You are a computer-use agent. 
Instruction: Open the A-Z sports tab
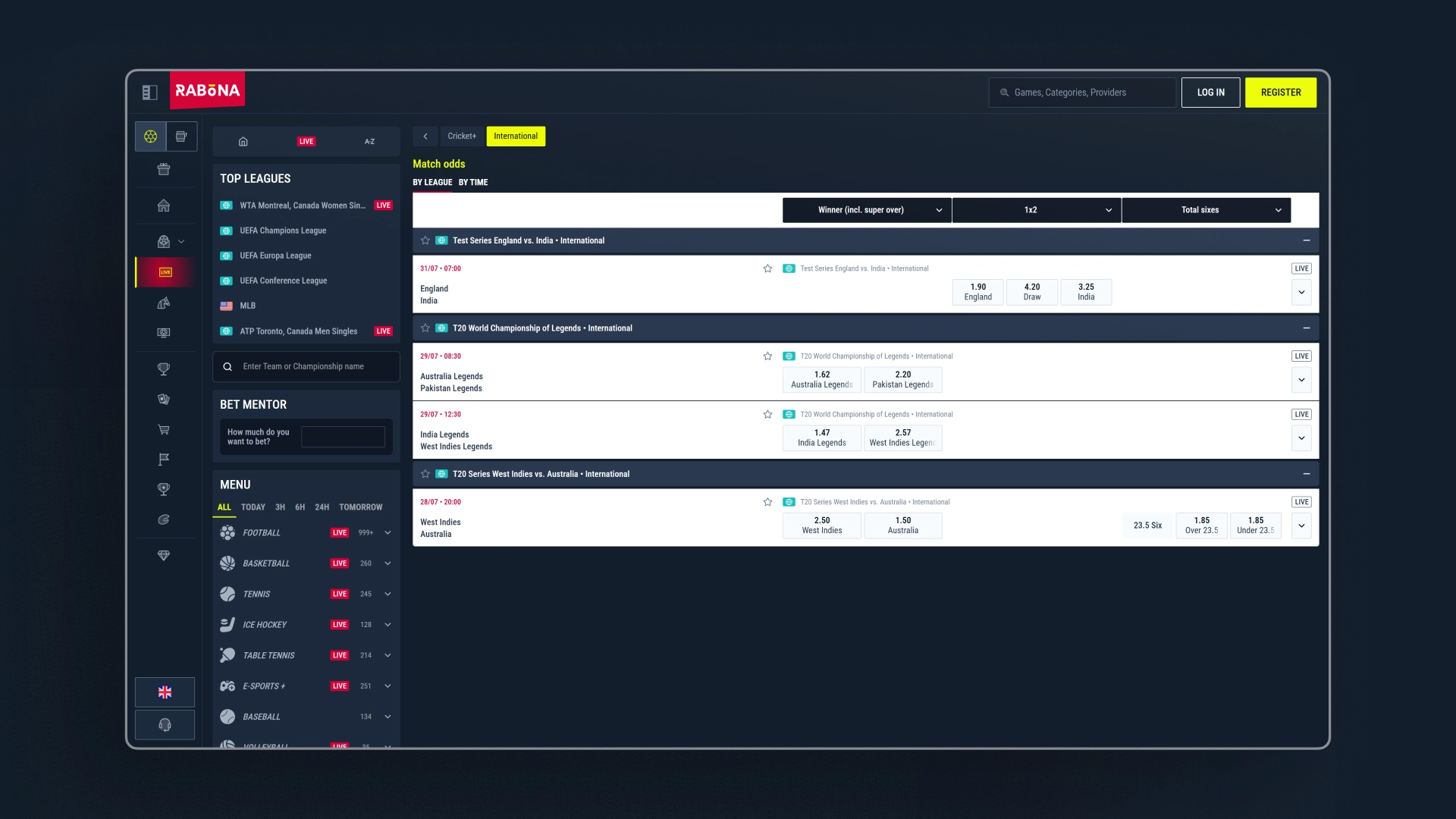point(369,142)
